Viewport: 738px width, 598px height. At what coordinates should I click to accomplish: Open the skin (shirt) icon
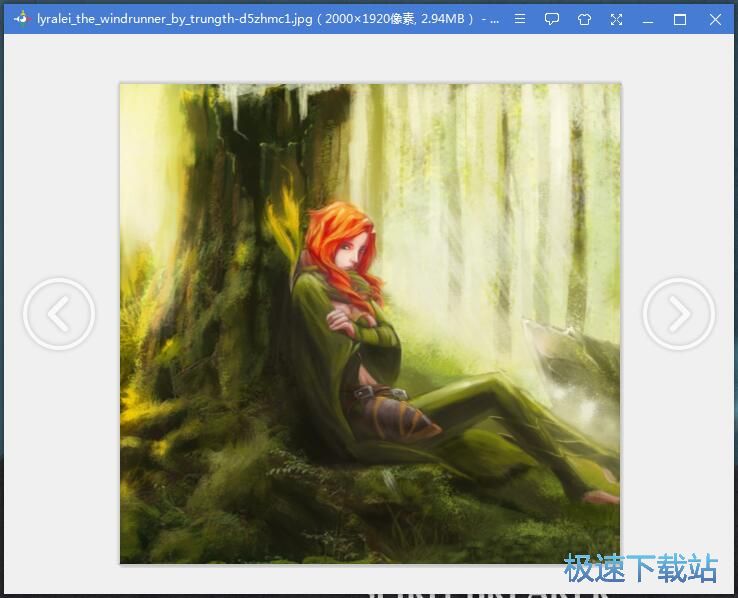coord(584,19)
